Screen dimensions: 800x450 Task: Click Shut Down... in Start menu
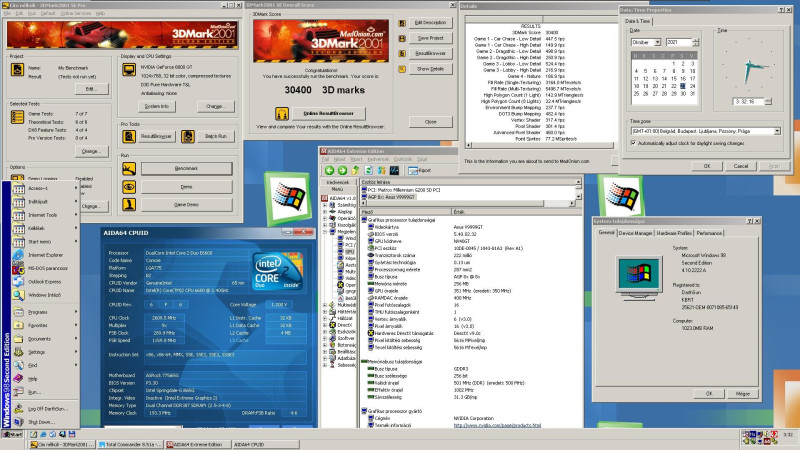(x=45, y=422)
